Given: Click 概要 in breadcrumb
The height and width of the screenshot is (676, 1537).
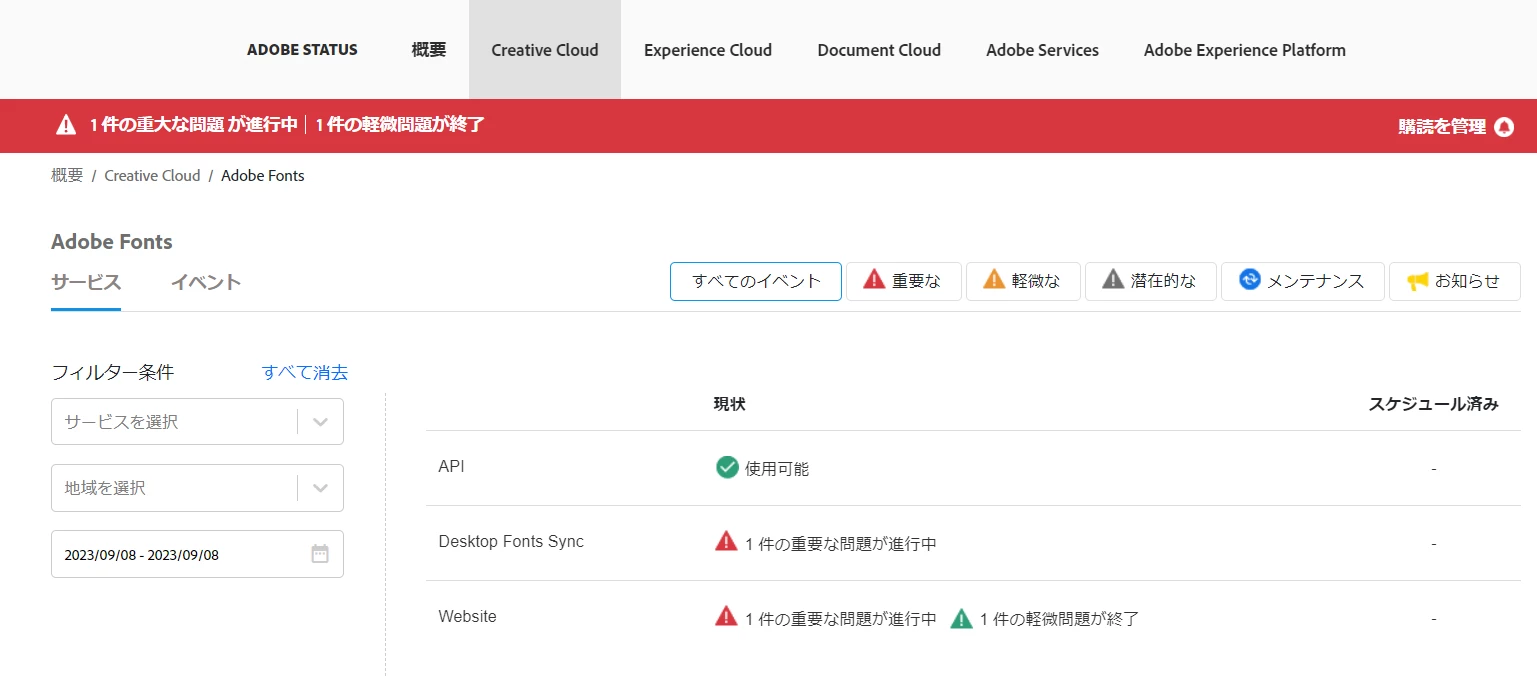Looking at the screenshot, I should pos(67,175).
